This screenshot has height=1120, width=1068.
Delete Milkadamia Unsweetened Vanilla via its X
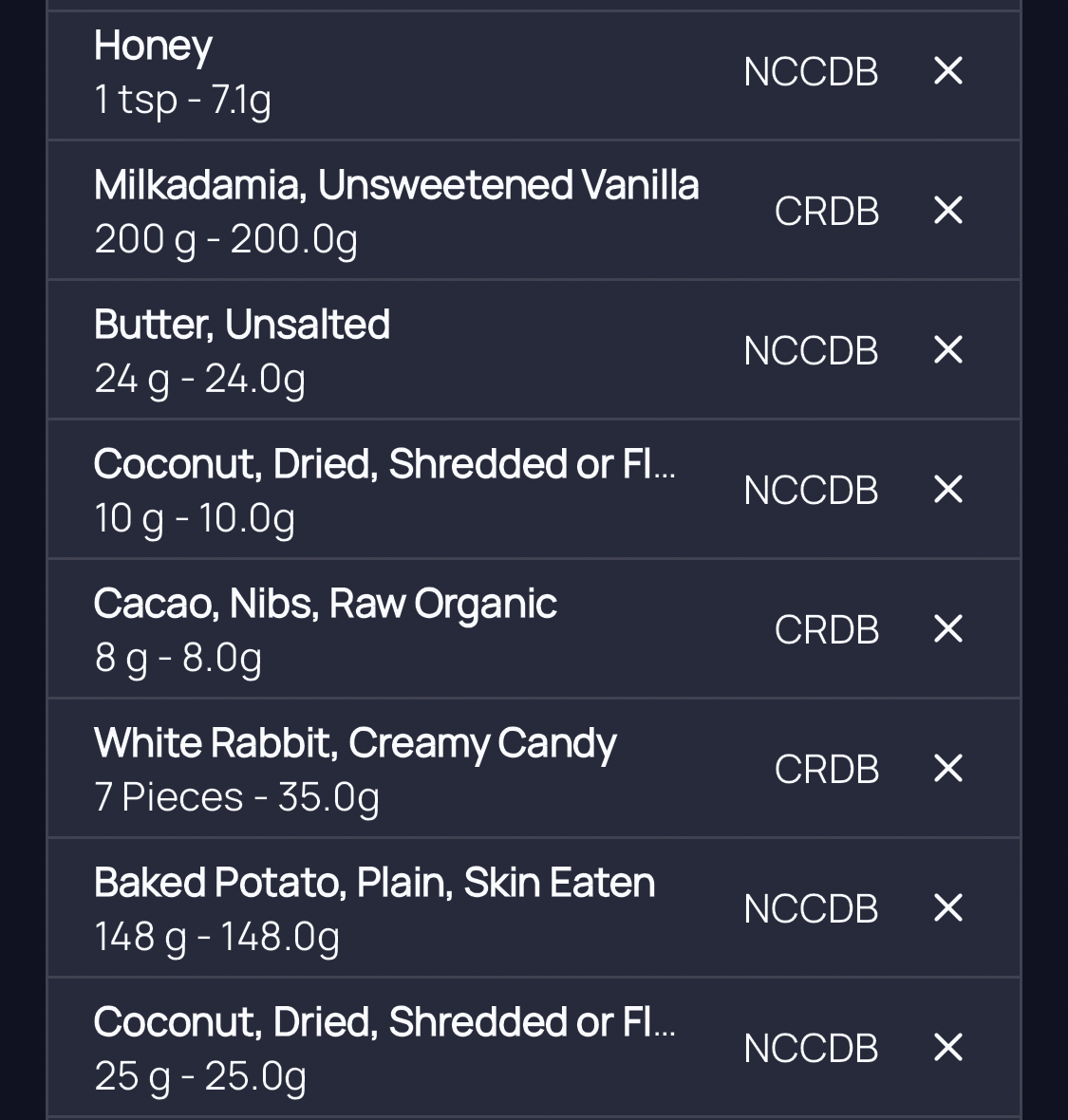[x=948, y=210]
